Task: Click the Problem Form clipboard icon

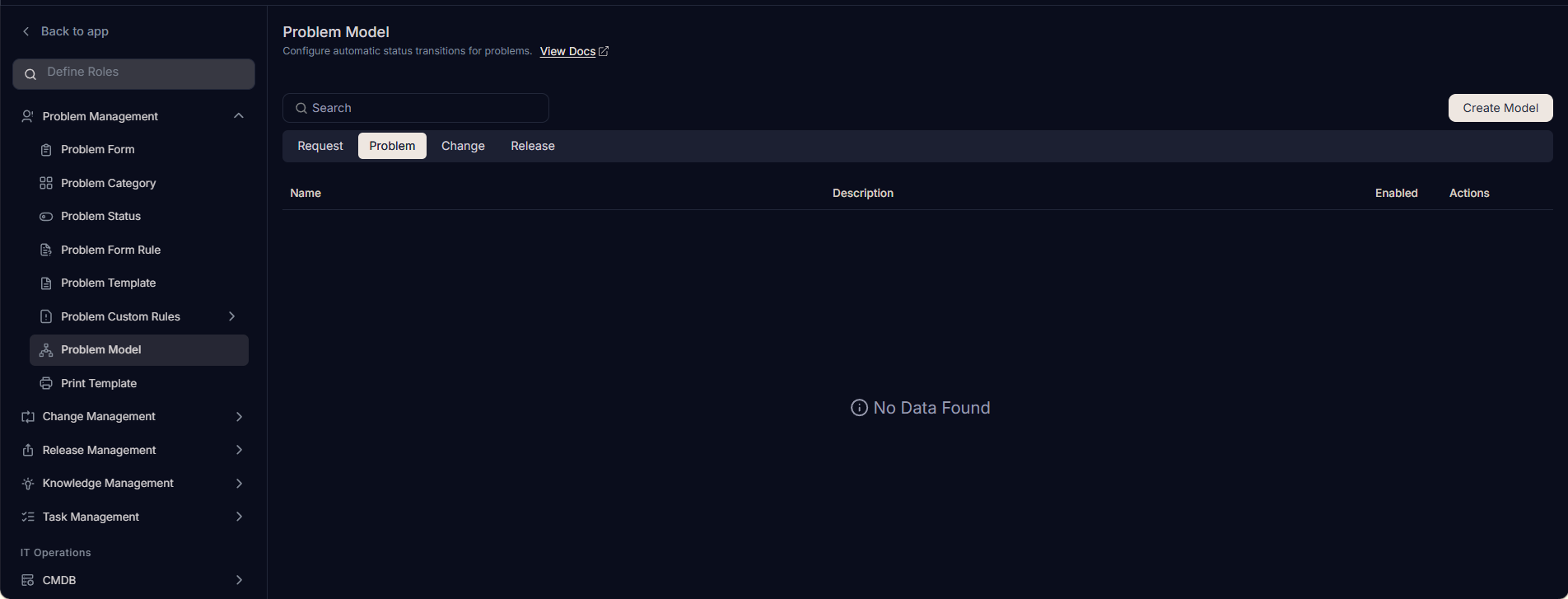Action: click(46, 150)
